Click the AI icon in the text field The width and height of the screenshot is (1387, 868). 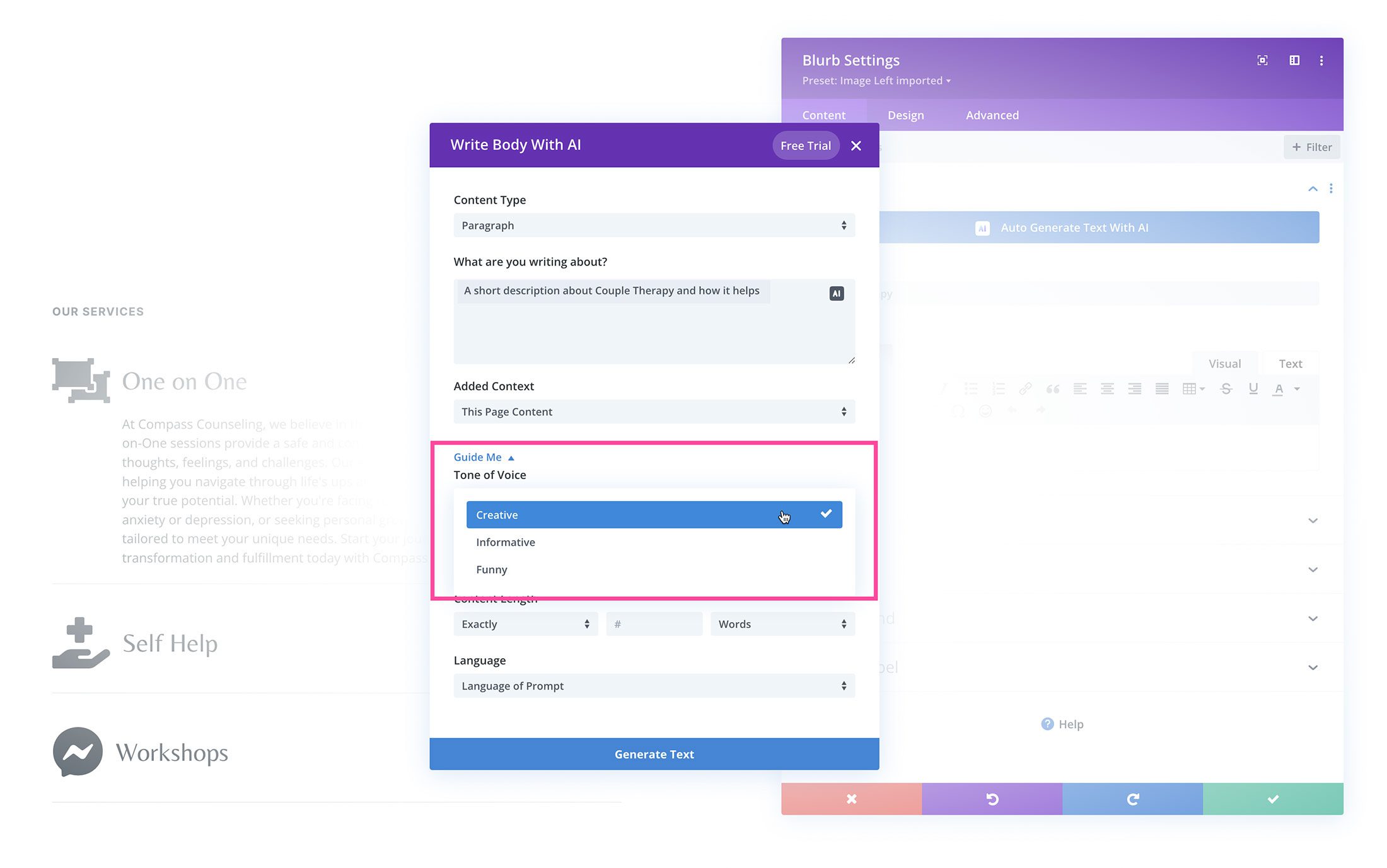click(x=836, y=293)
